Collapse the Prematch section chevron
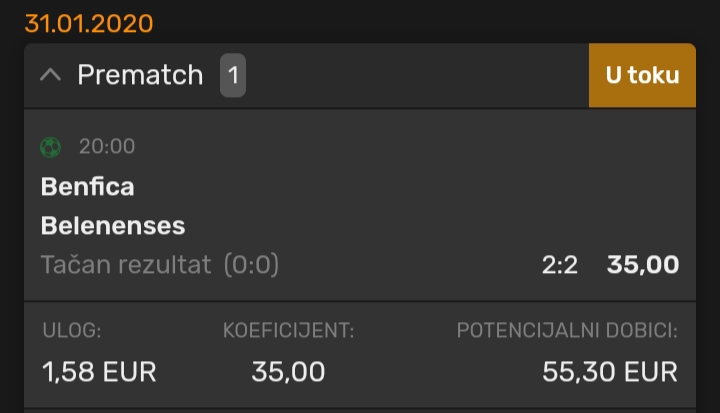This screenshot has height=413, width=720. tap(51, 75)
